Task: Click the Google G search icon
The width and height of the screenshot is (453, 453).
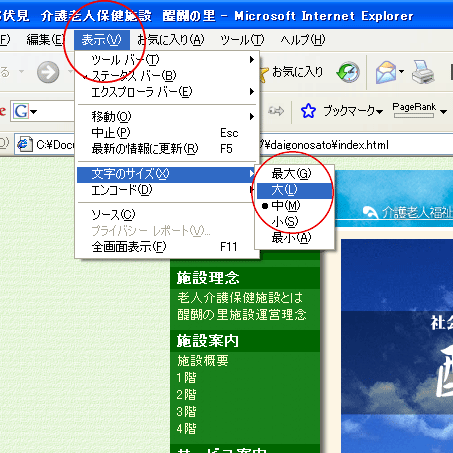Action: (x=20, y=111)
